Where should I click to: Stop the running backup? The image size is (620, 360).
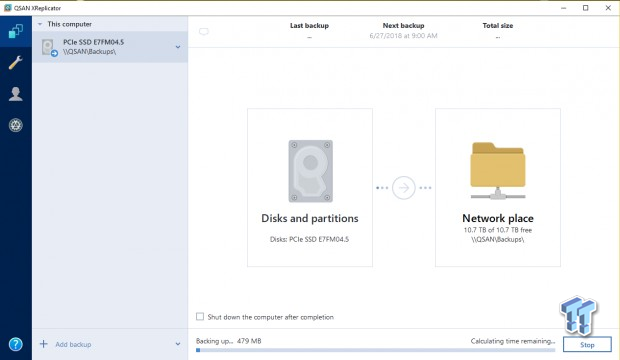tap(587, 345)
